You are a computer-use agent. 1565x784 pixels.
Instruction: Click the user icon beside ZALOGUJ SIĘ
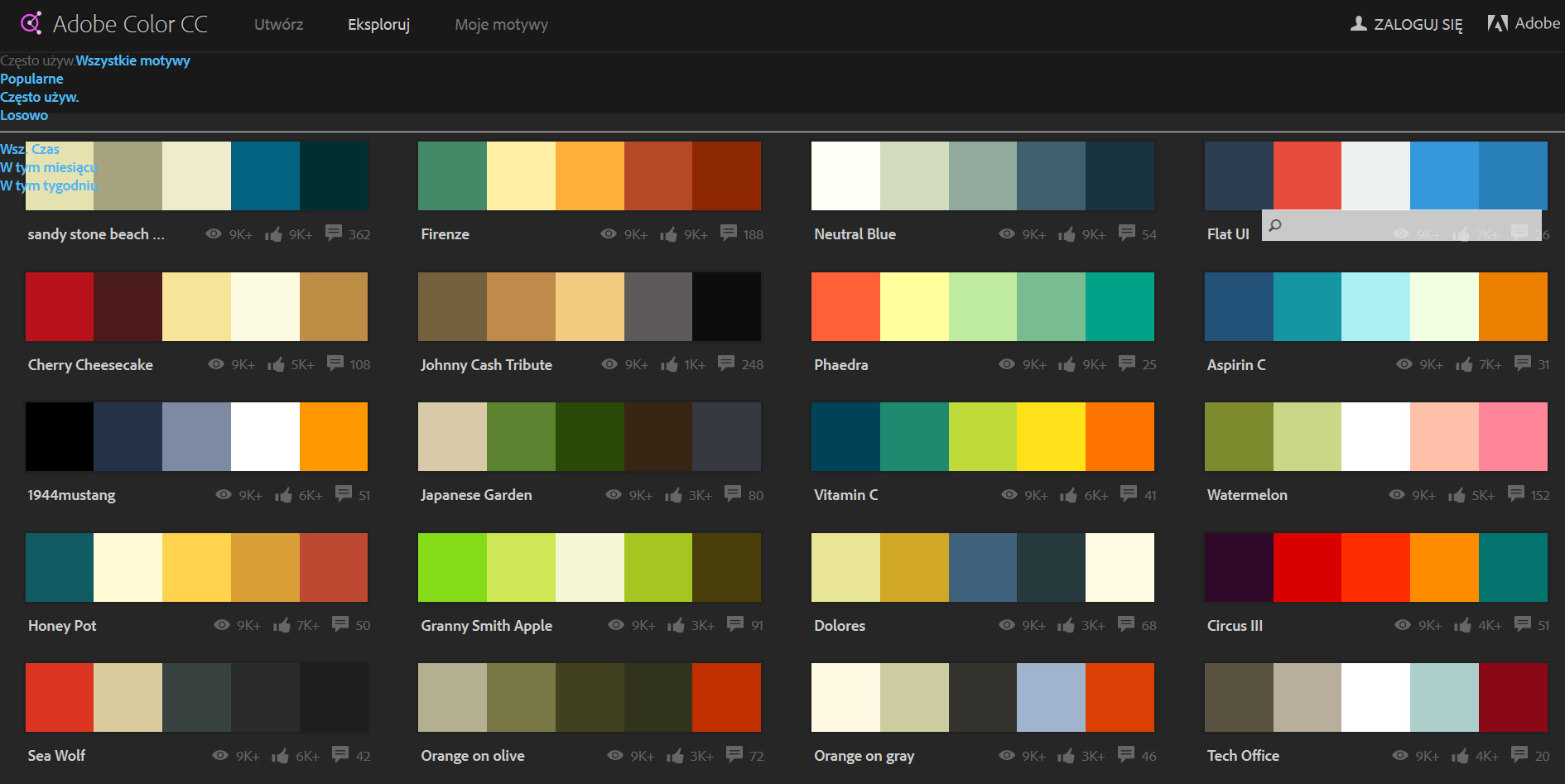[x=1358, y=24]
